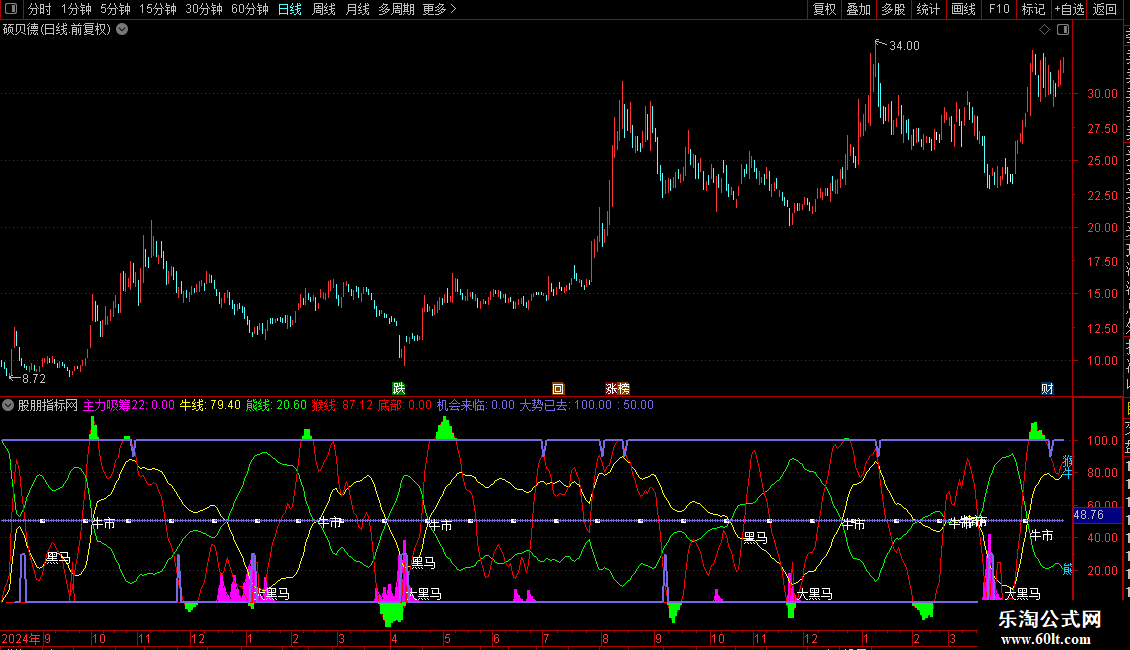Expand dropdown next to 硕贝德 title
The image size is (1130, 650).
(x=123, y=30)
